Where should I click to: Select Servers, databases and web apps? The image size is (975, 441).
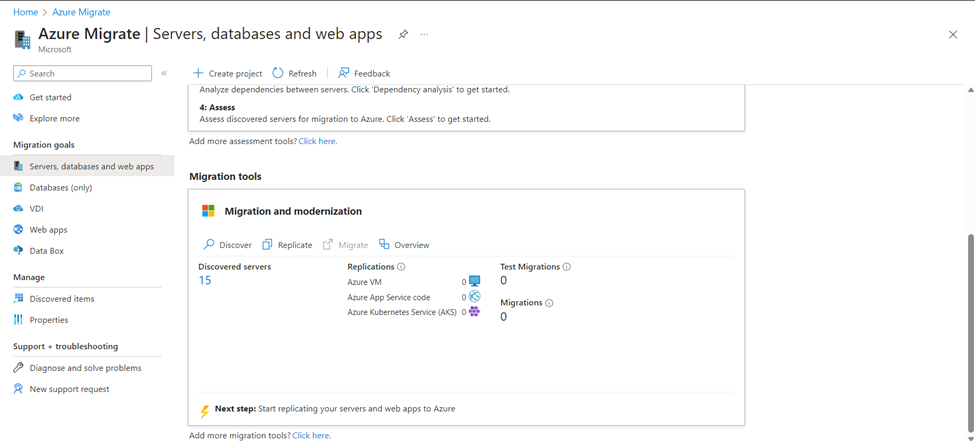87,166
